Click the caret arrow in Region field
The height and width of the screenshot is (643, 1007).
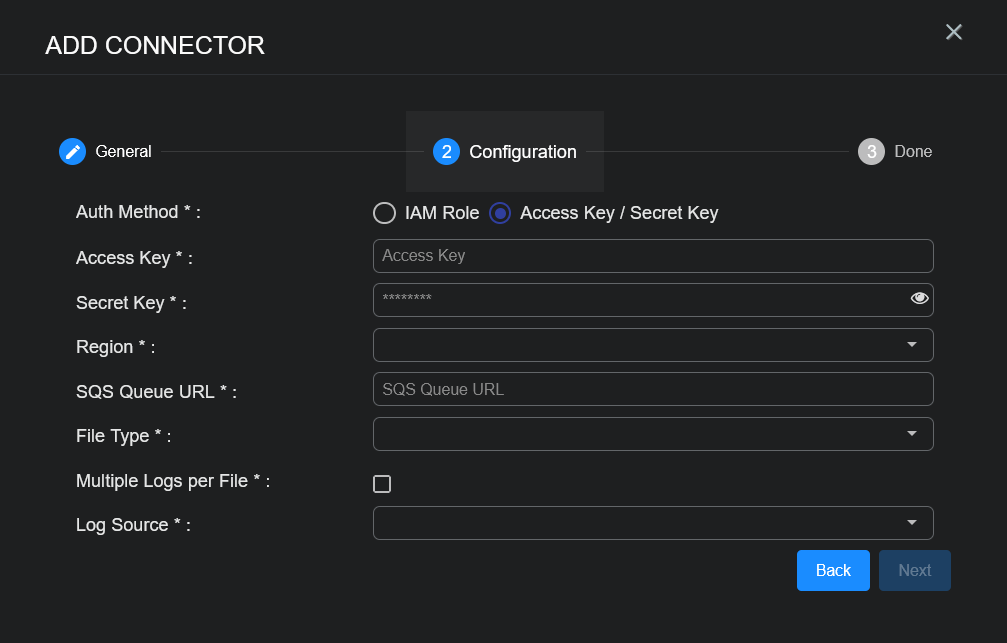(x=911, y=345)
